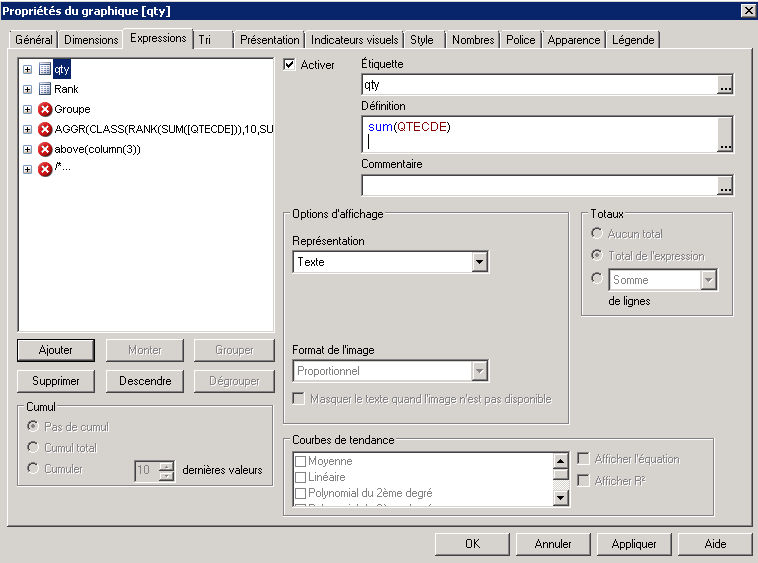
Task: Switch to the Dimensions tab
Action: 91,40
